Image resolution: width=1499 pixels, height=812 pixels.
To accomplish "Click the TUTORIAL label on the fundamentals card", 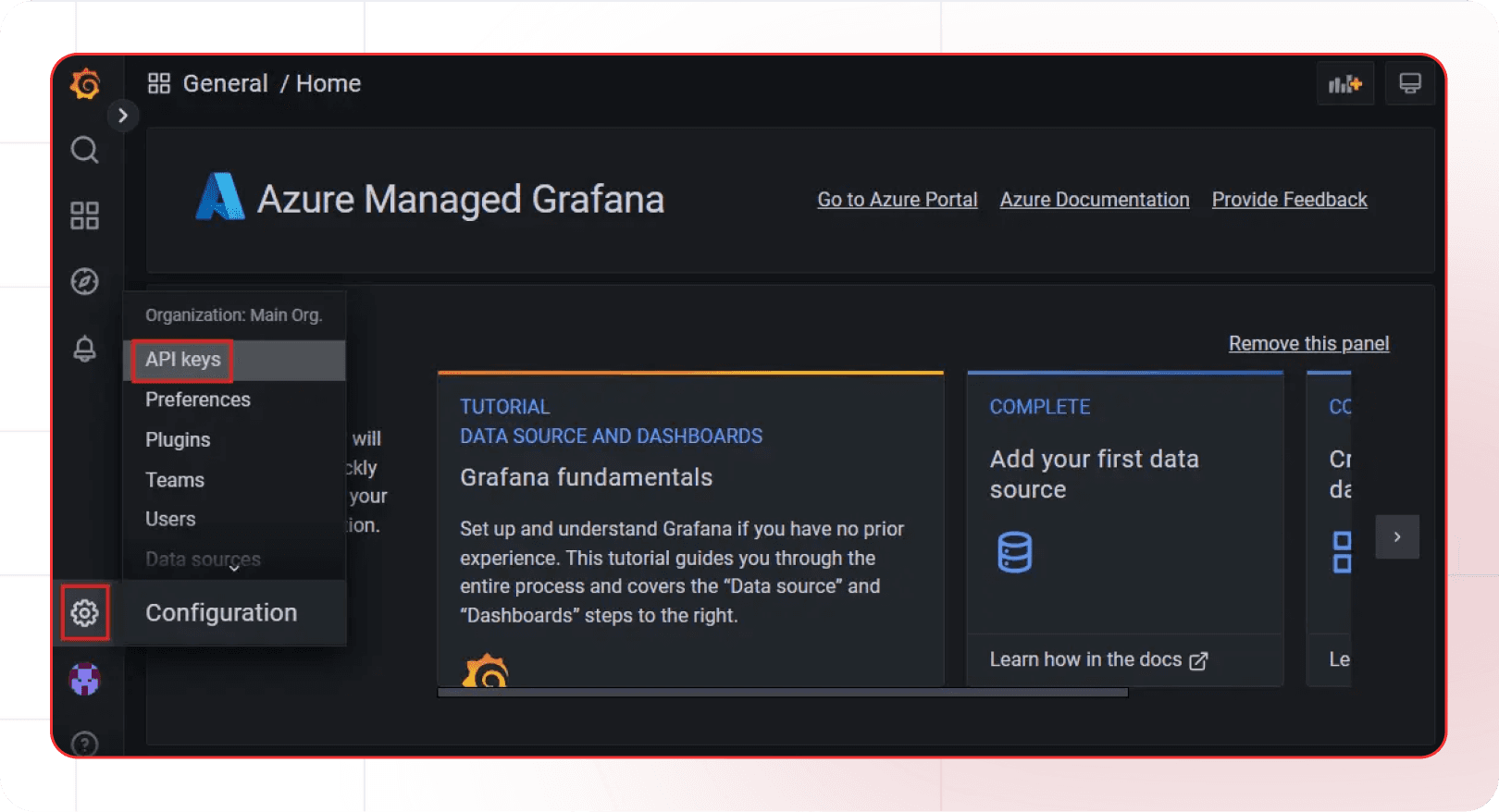I will click(x=505, y=407).
